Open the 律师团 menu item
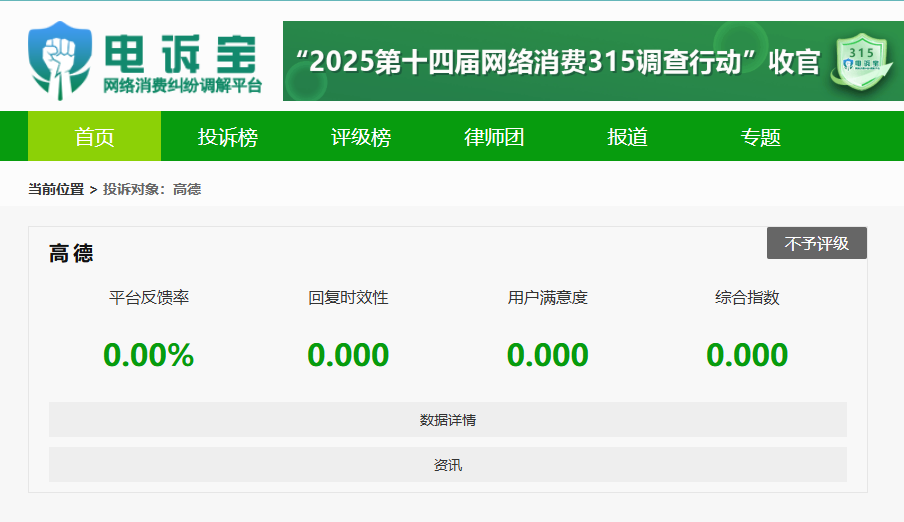This screenshot has height=522, width=904. point(494,136)
